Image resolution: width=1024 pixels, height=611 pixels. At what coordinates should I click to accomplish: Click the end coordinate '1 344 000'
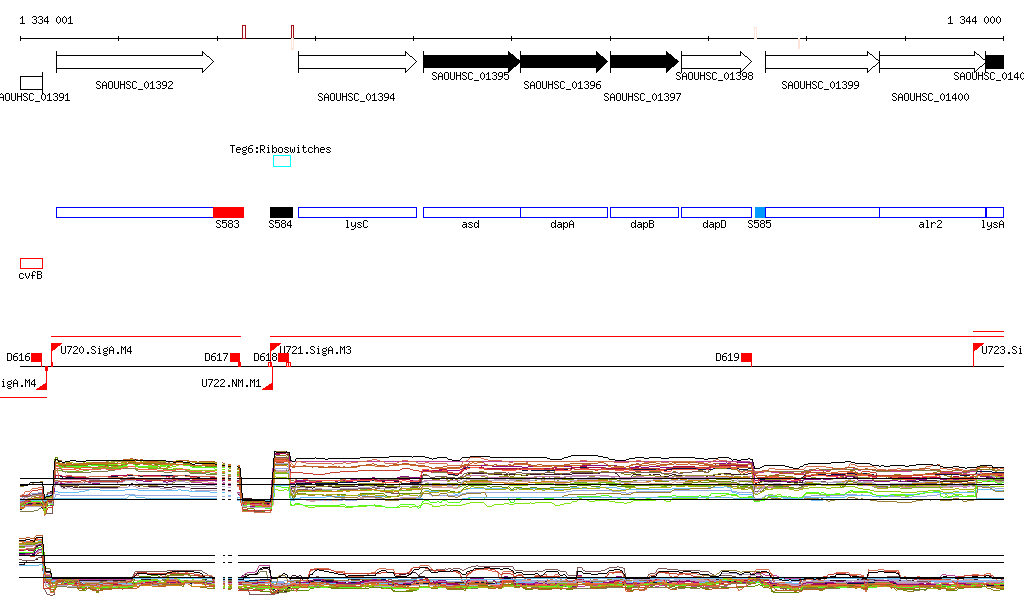point(974,20)
